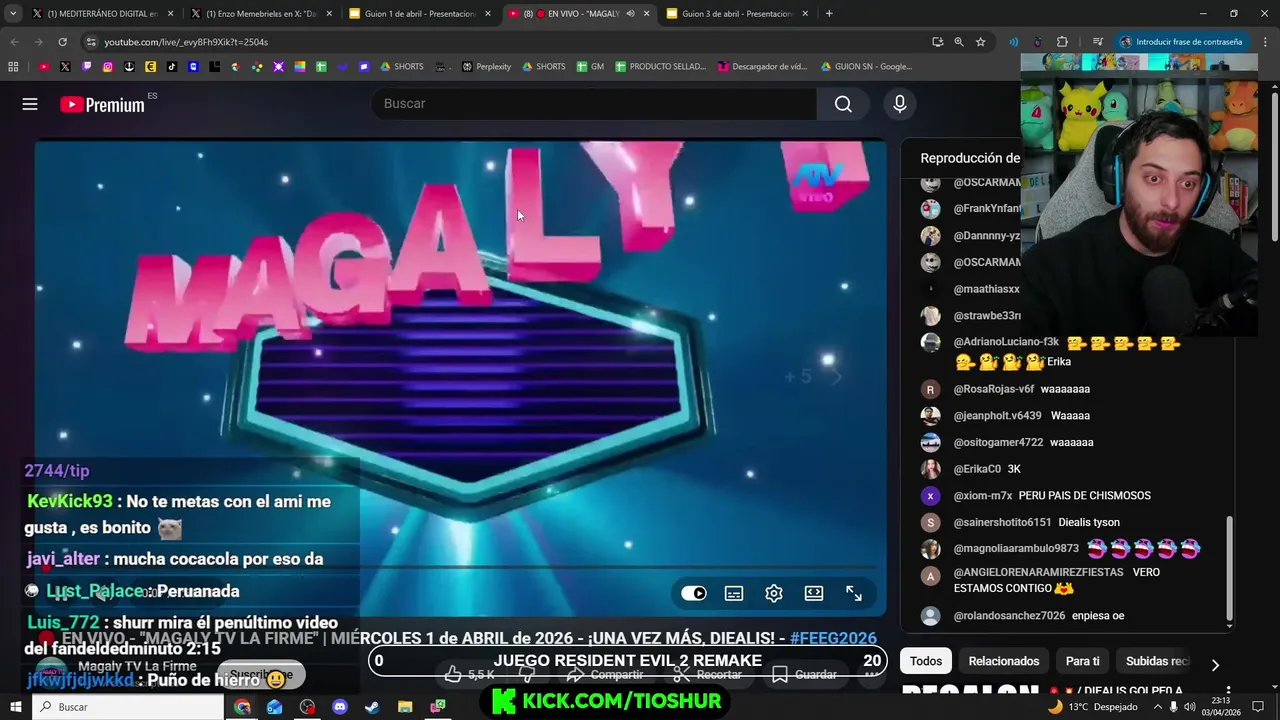Switch to Guion 1 de abril tab

pyautogui.click(x=420, y=14)
